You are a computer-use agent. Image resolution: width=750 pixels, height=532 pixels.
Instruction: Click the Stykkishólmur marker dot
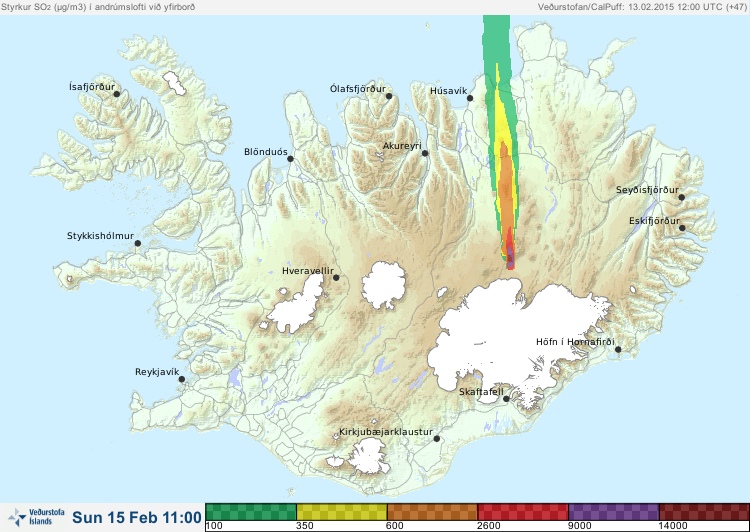pos(138,243)
